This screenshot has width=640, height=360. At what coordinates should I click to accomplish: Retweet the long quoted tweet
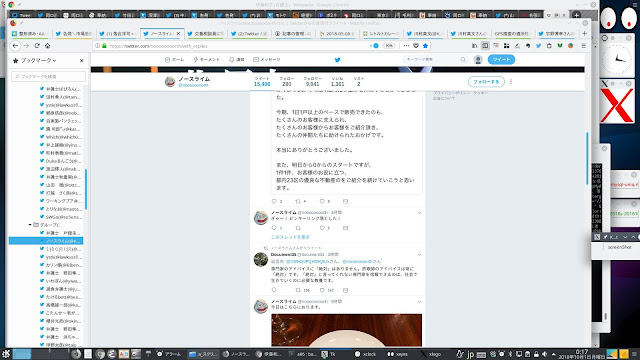pos(298,201)
